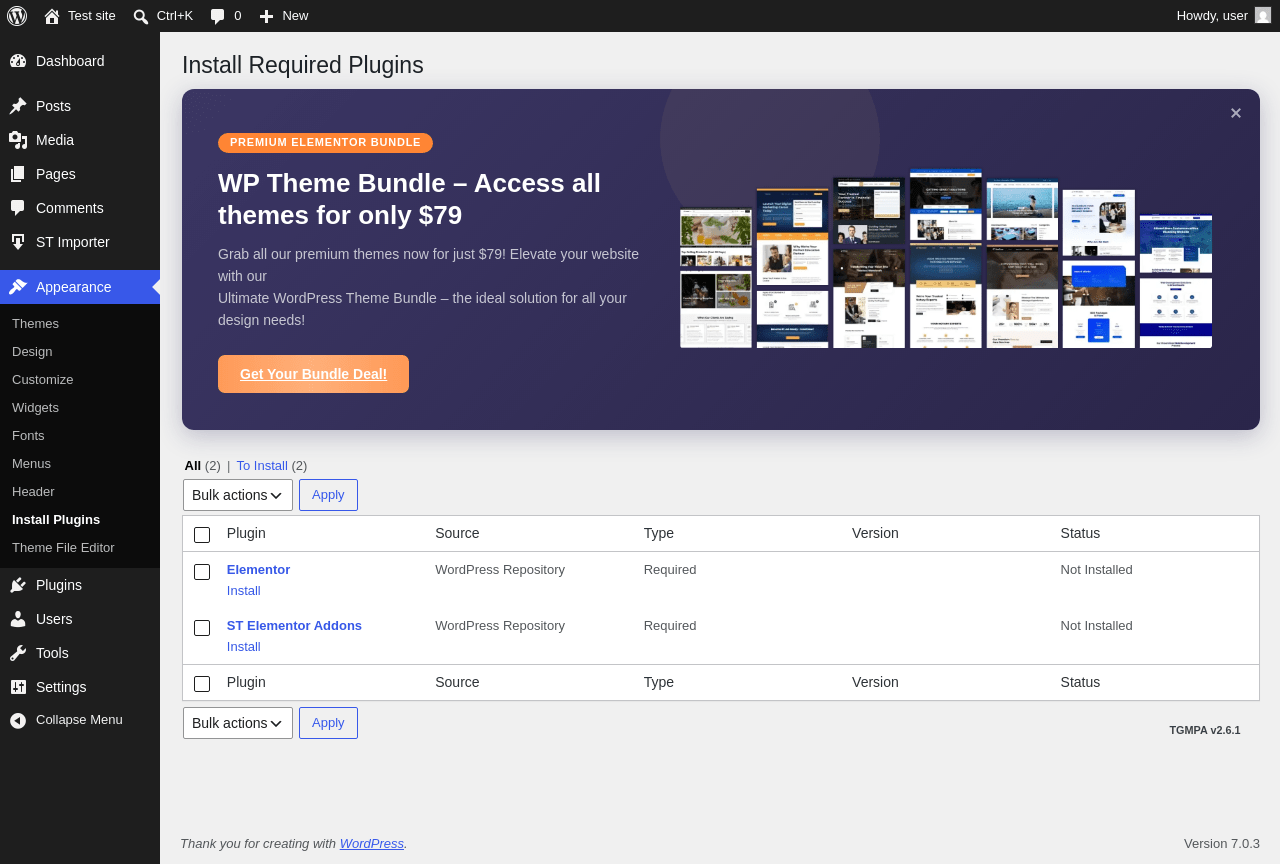Toggle the select-all checkbox in table header
The height and width of the screenshot is (864, 1280).
click(202, 535)
